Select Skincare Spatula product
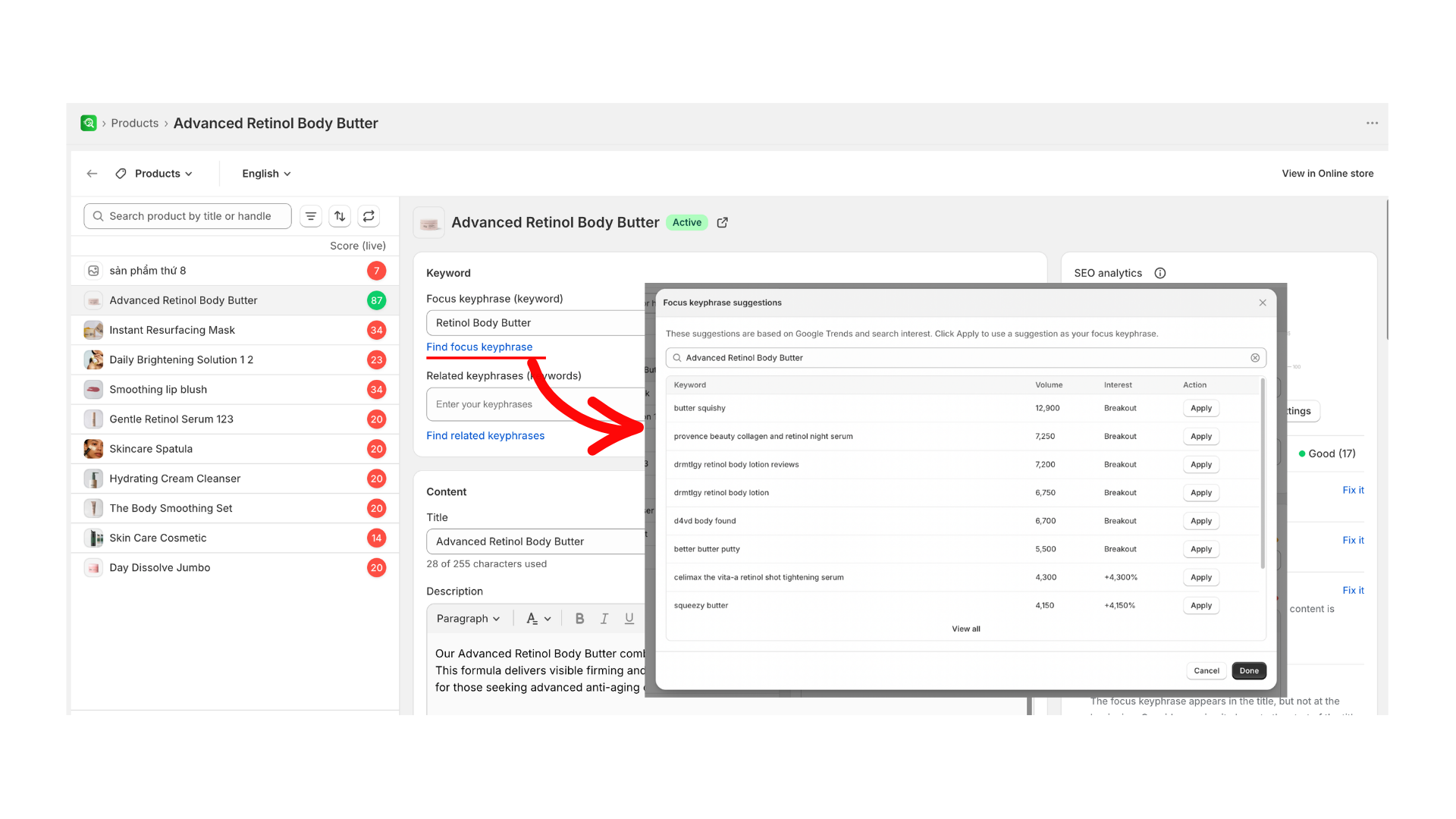 (x=235, y=449)
